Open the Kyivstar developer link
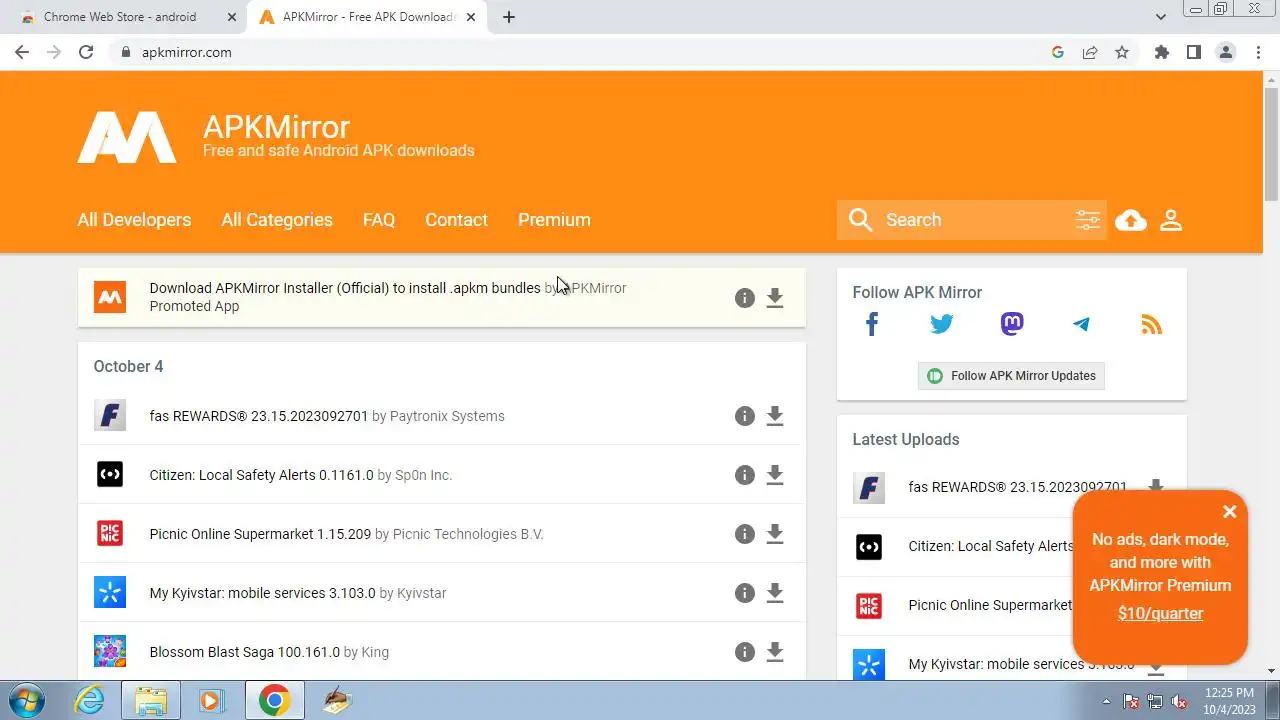 (x=421, y=593)
